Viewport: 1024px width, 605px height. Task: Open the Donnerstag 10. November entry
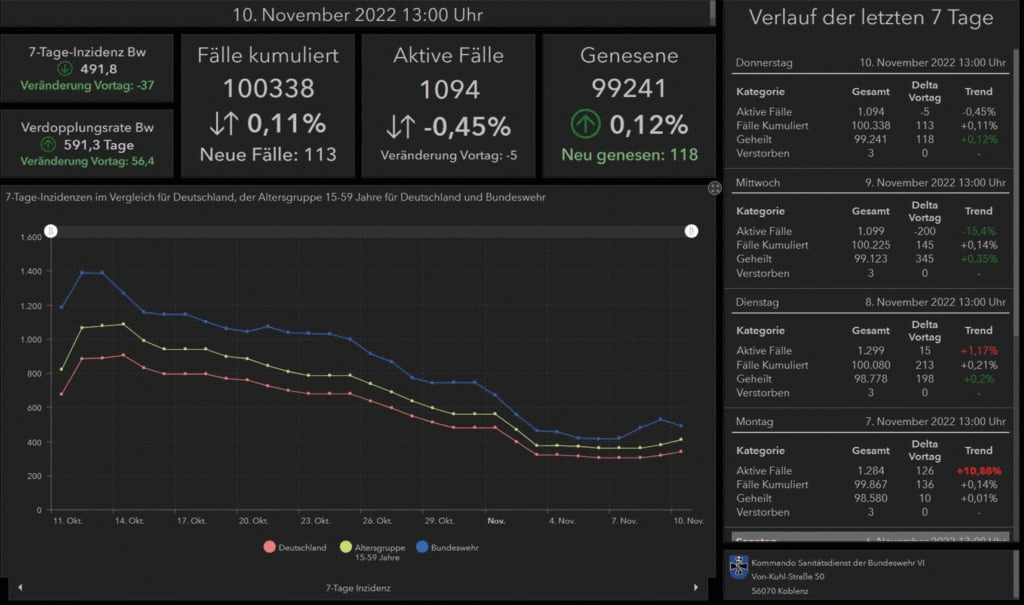coord(870,63)
